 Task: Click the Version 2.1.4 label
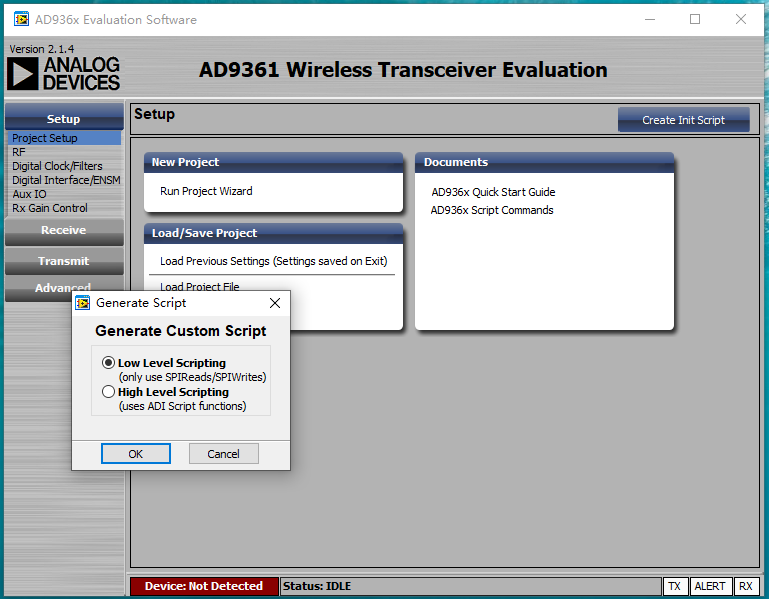click(x=42, y=49)
